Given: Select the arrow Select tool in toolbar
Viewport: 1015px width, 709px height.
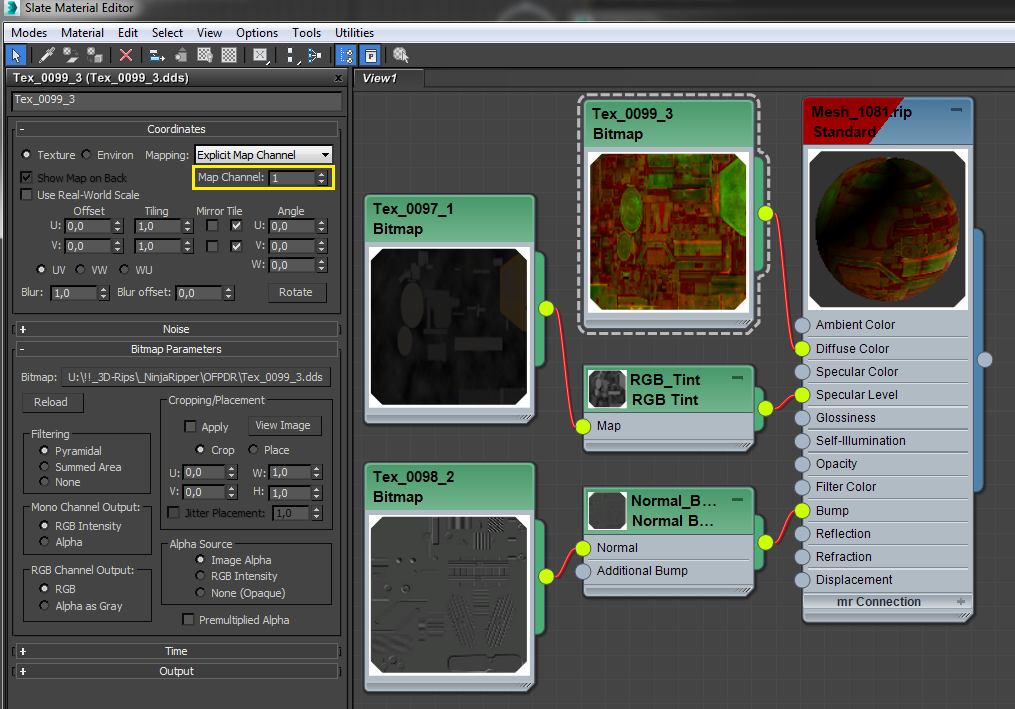Looking at the screenshot, I should 16,56.
